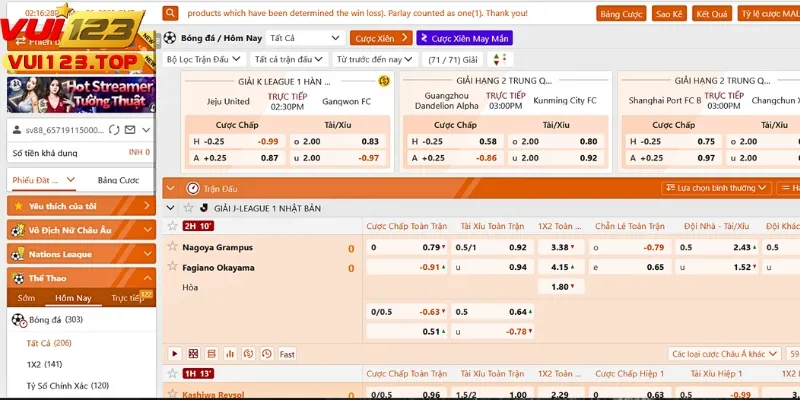Click the Bóng đá soccer ball sidebar icon

click(19, 320)
